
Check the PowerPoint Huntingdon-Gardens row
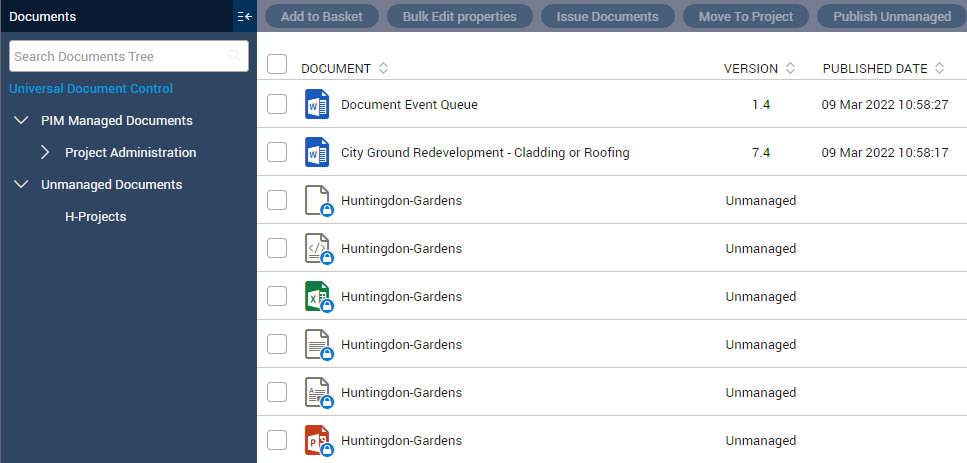click(277, 441)
